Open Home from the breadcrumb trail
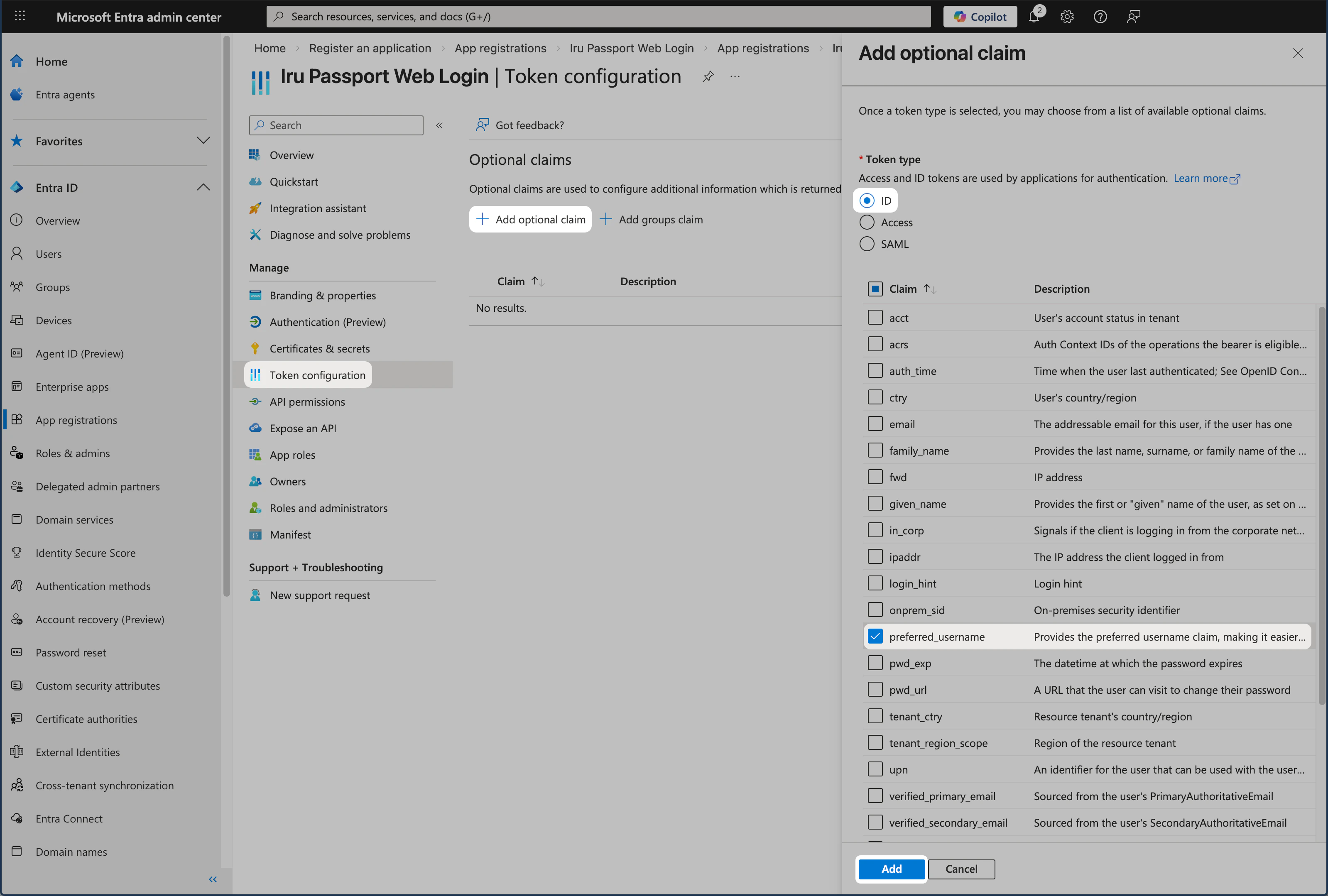1328x896 pixels. (x=269, y=48)
